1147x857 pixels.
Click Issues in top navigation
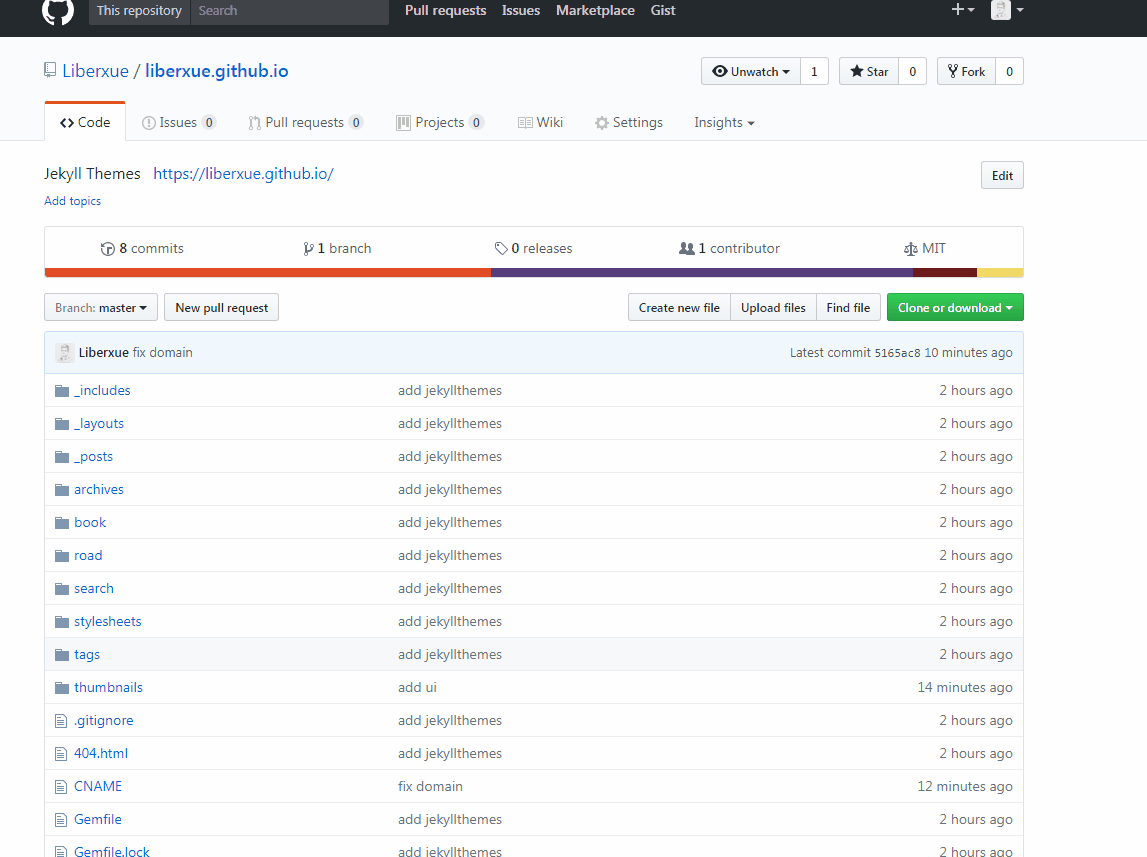click(521, 10)
